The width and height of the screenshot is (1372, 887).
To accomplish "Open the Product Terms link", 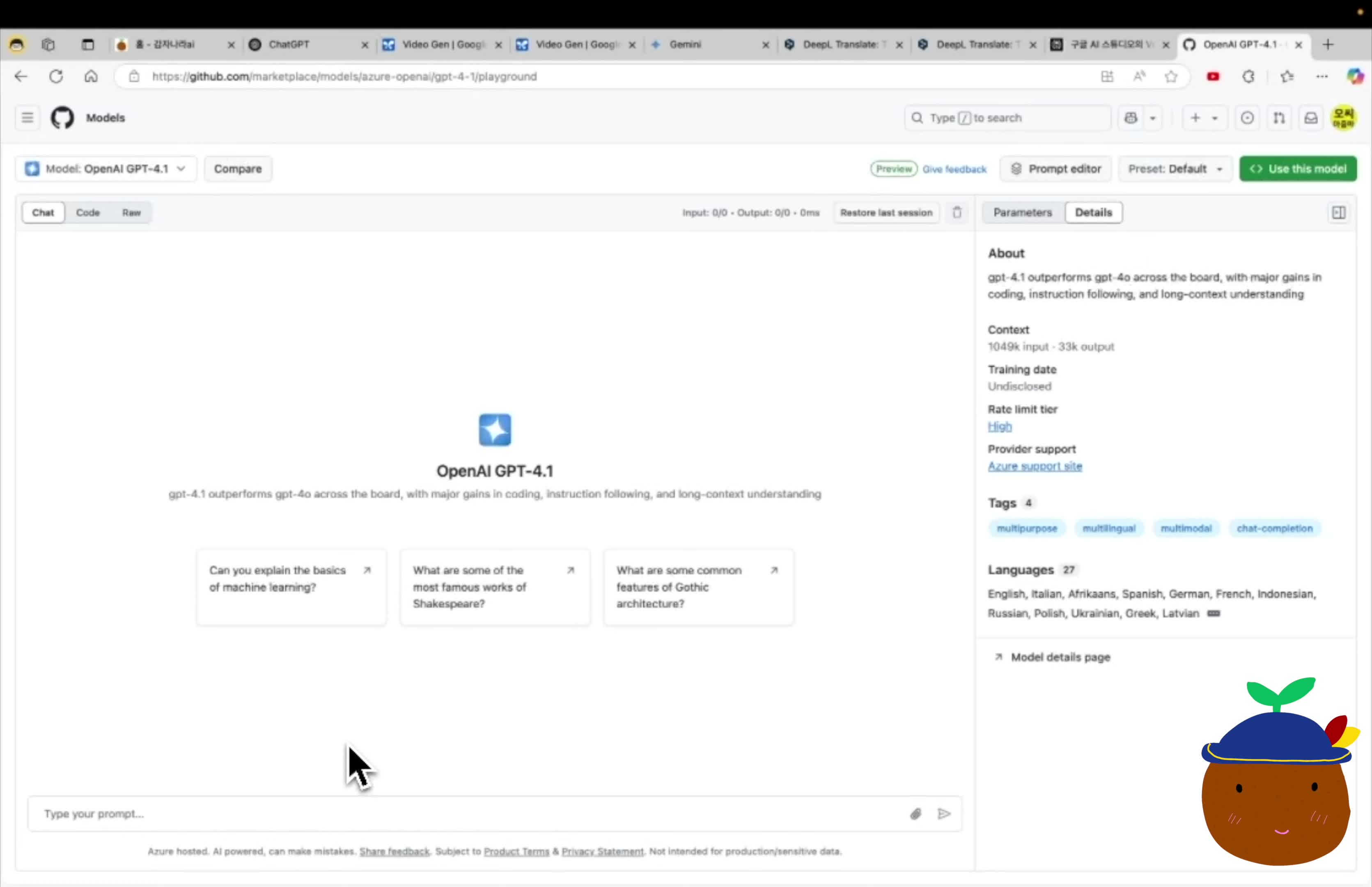I will coord(516,851).
